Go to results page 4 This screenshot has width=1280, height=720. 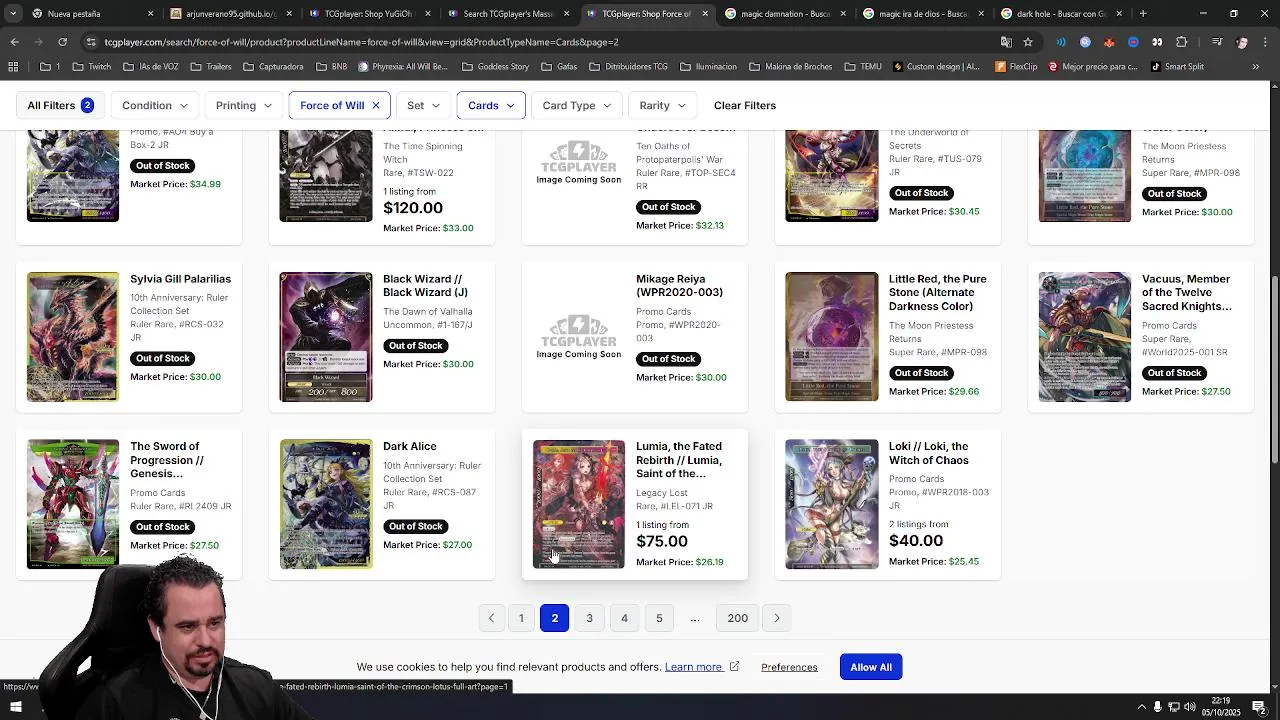624,618
